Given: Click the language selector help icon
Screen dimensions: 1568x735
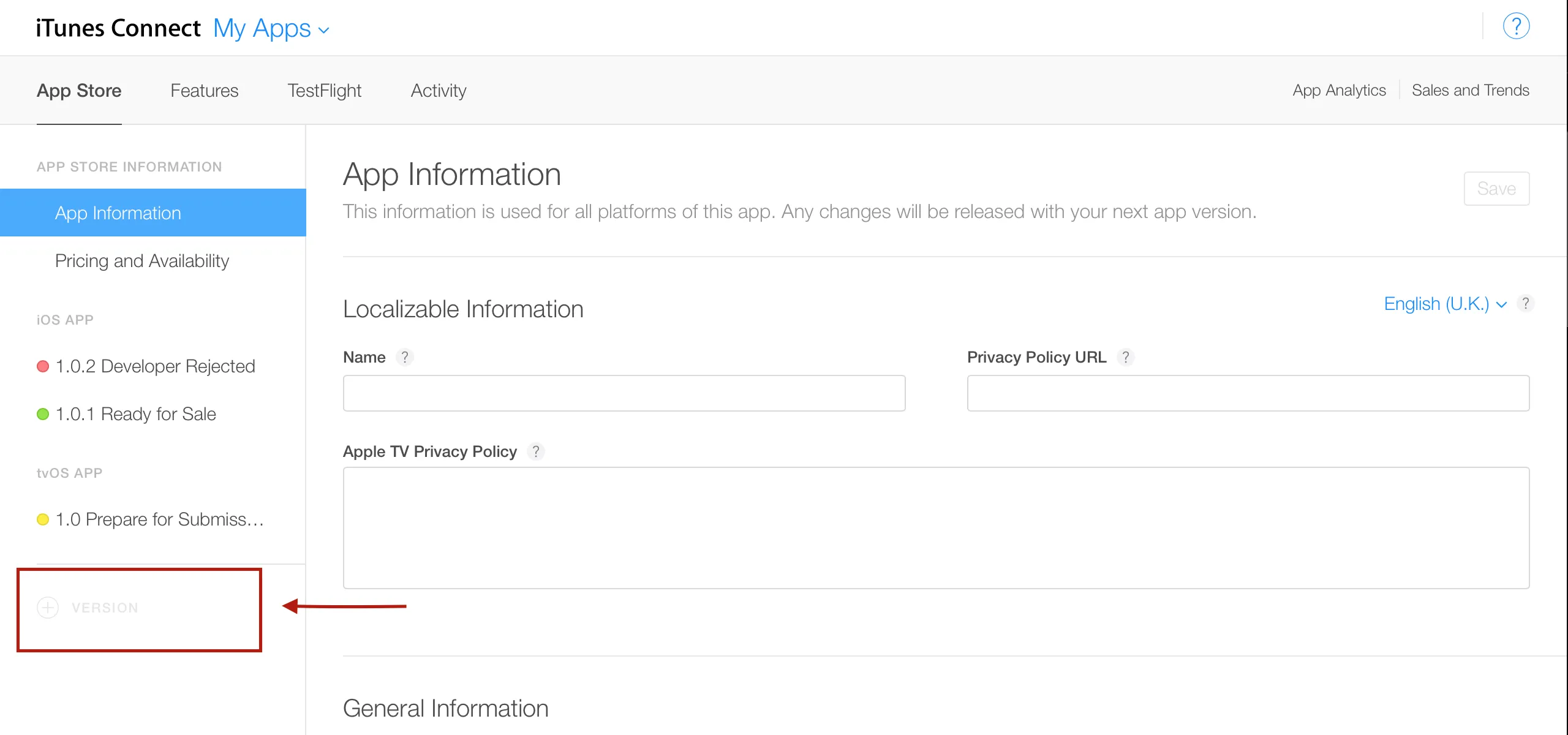Looking at the screenshot, I should [1525, 304].
